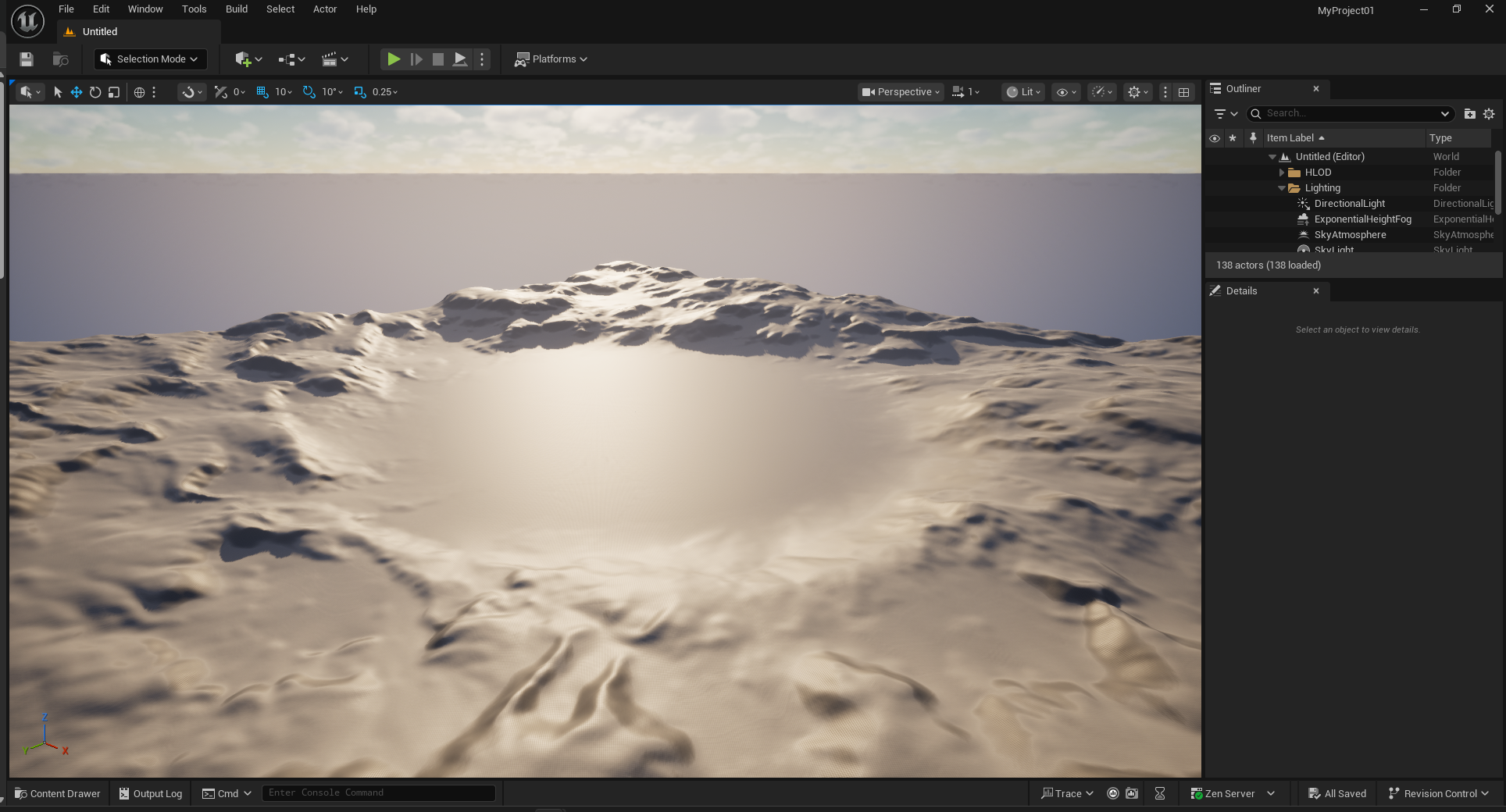Open the Trace dropdown menu
Screen dimensions: 1506x812
pos(1067,793)
